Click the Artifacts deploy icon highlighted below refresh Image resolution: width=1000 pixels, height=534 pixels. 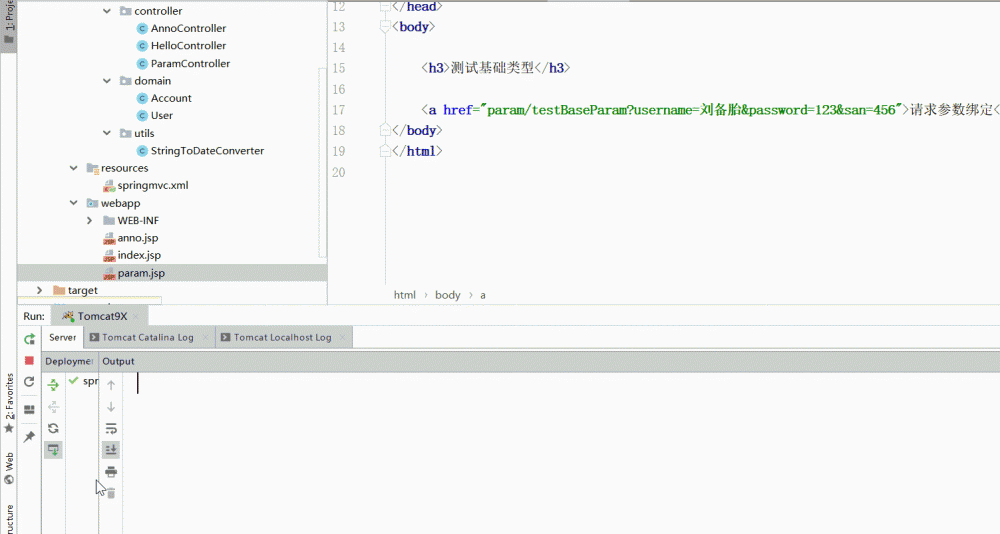(54, 450)
